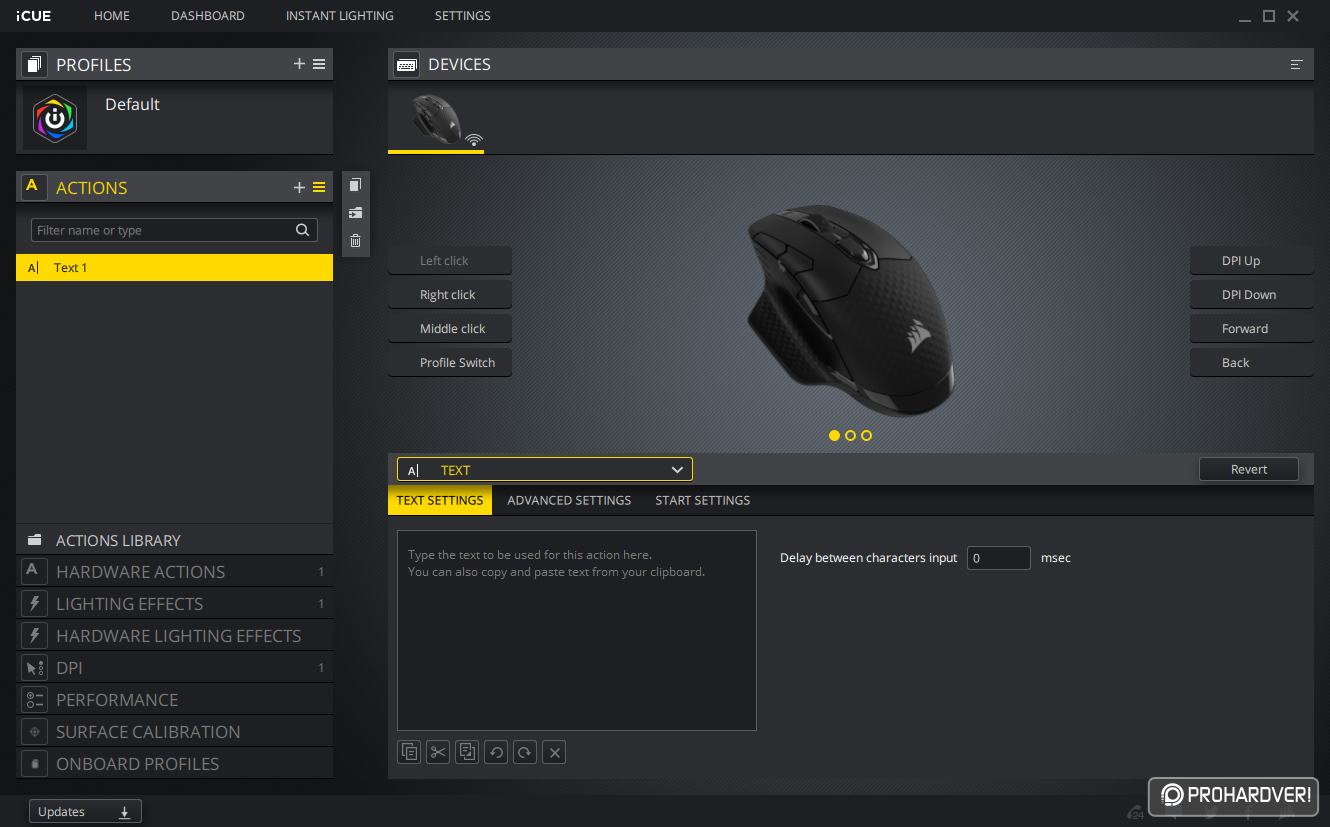
Task: Switch to the TEXT SETTINGS tab
Action: pos(440,500)
